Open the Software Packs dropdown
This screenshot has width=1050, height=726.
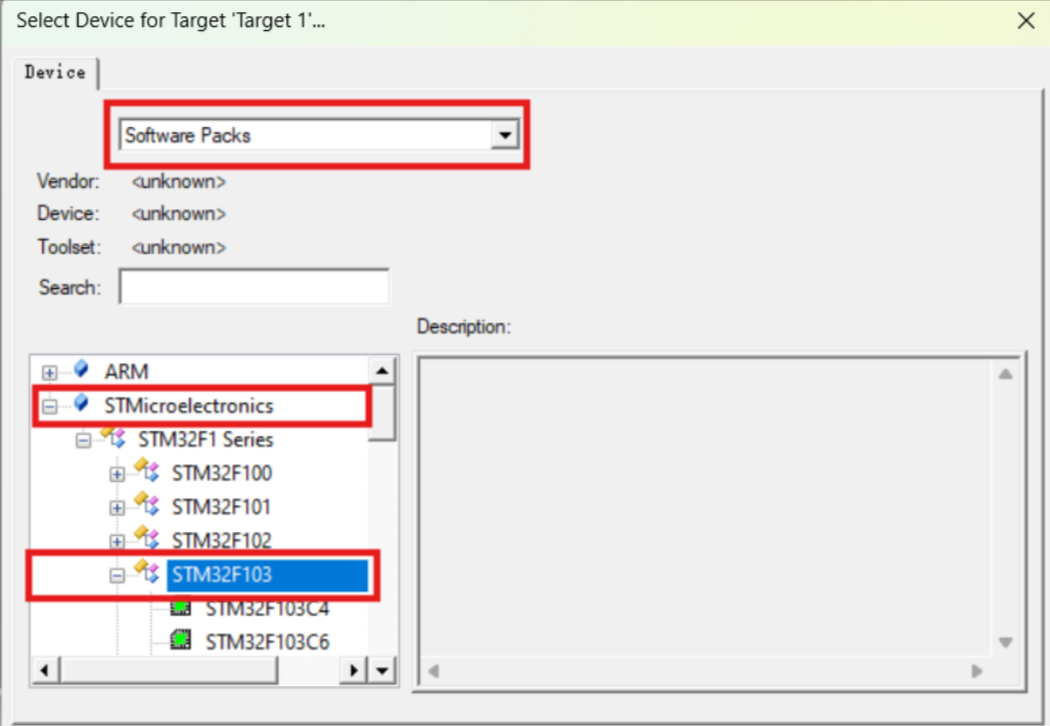[505, 135]
